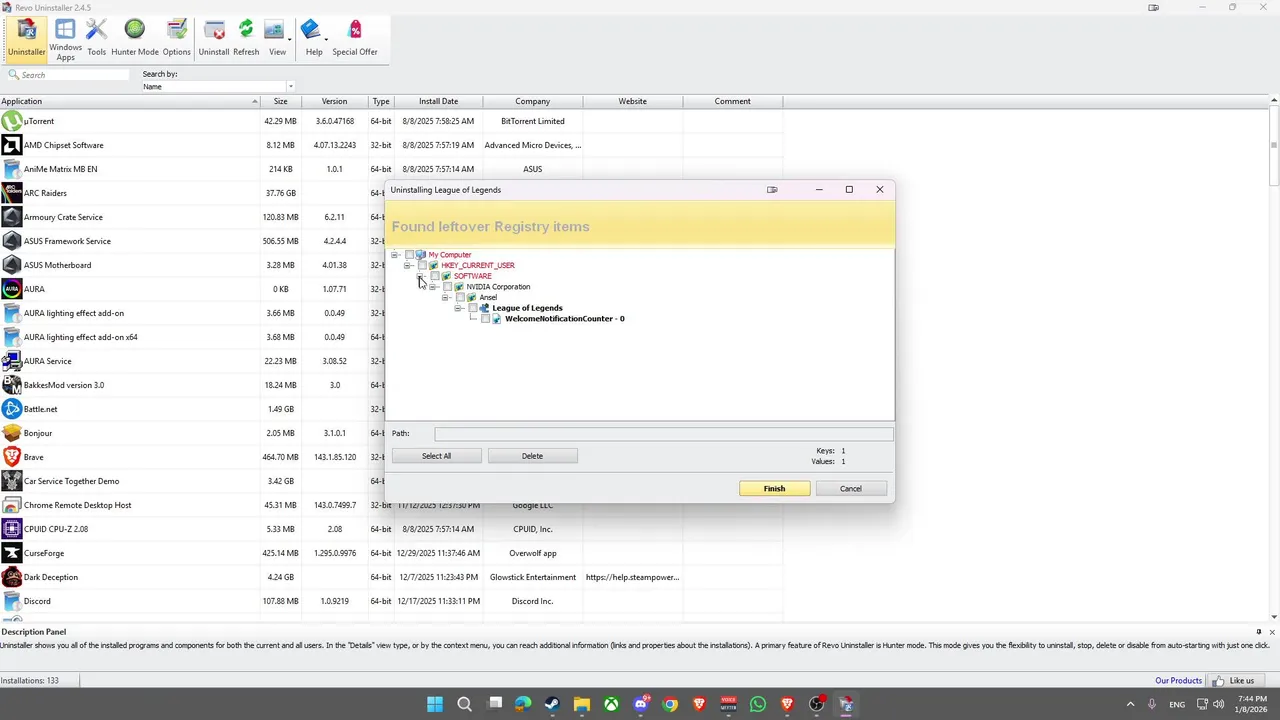Sort by the Install Date column
The height and width of the screenshot is (720, 1280).
tap(438, 101)
